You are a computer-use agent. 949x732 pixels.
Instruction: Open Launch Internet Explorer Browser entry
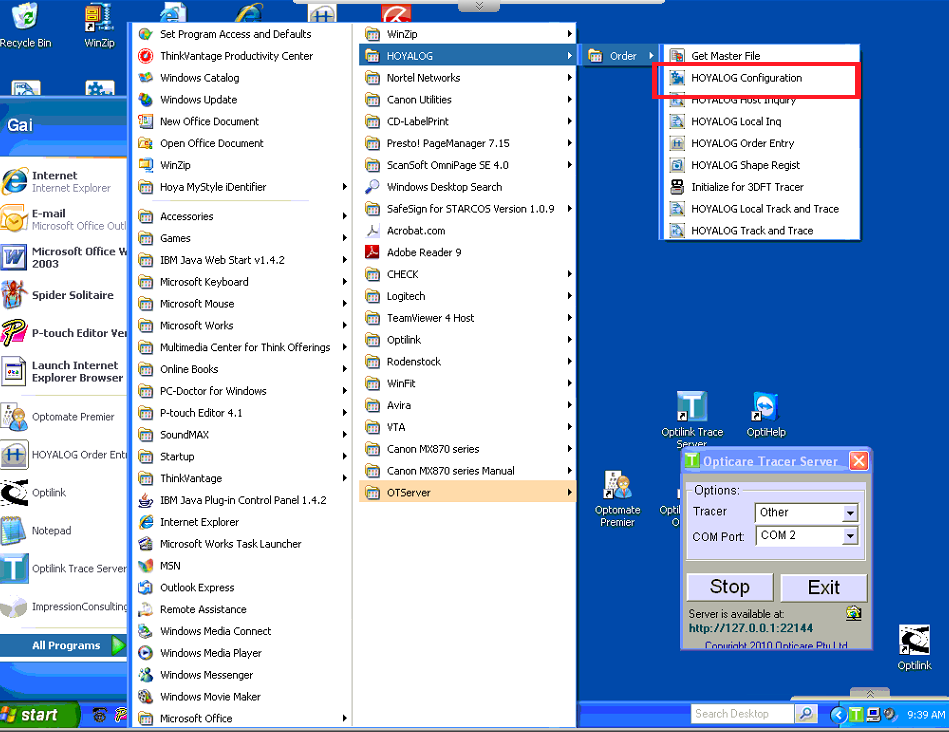click(x=64, y=371)
